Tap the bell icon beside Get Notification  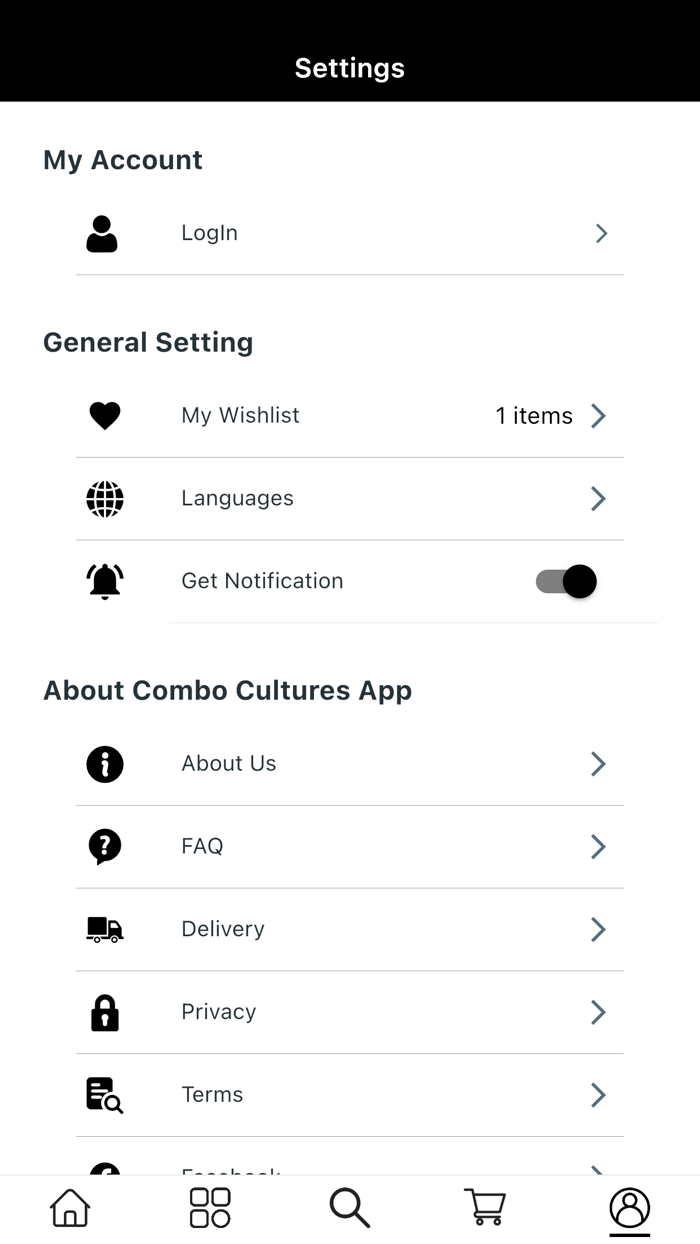pos(104,581)
